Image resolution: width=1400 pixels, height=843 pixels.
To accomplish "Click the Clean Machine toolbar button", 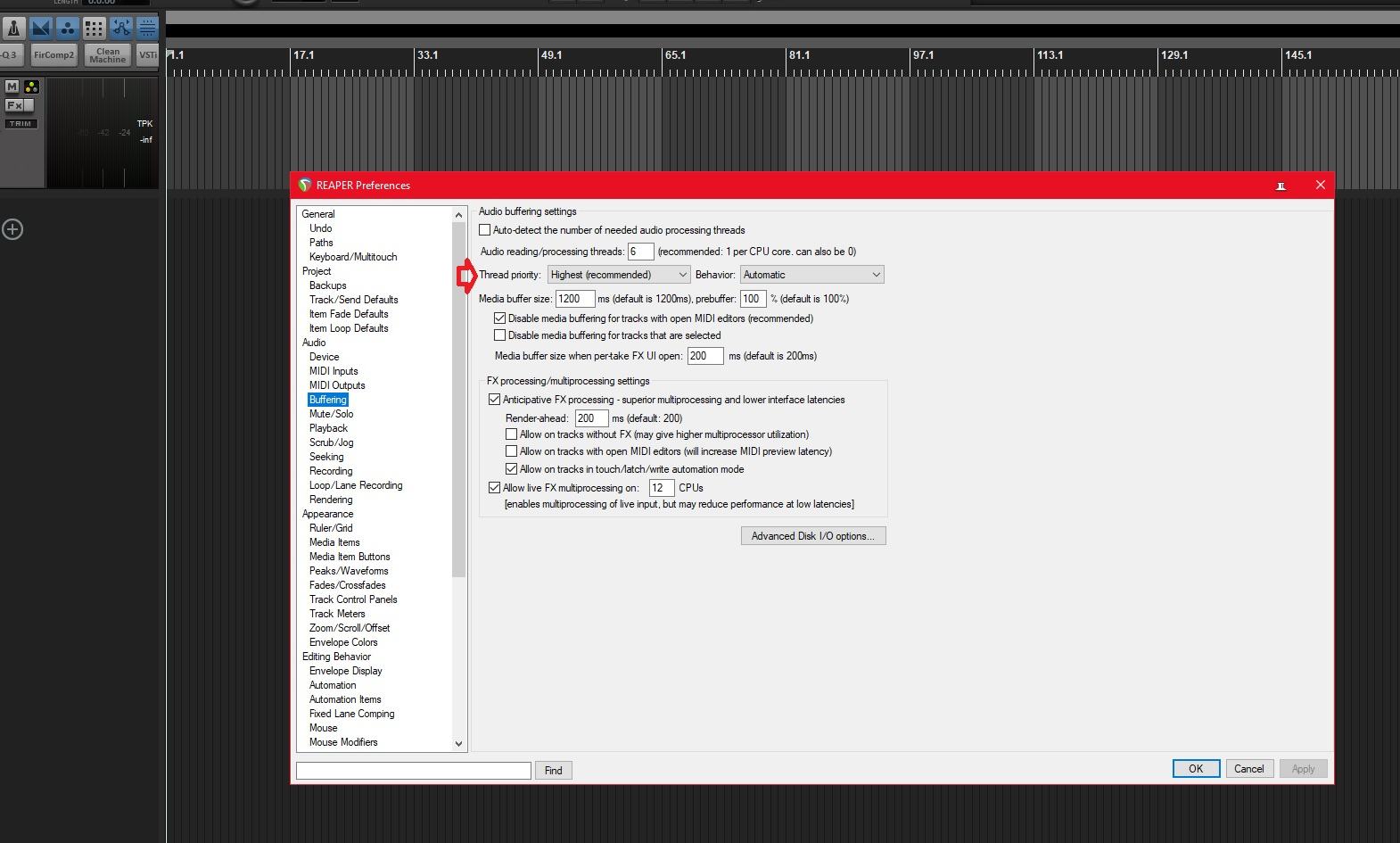I will 107,55.
